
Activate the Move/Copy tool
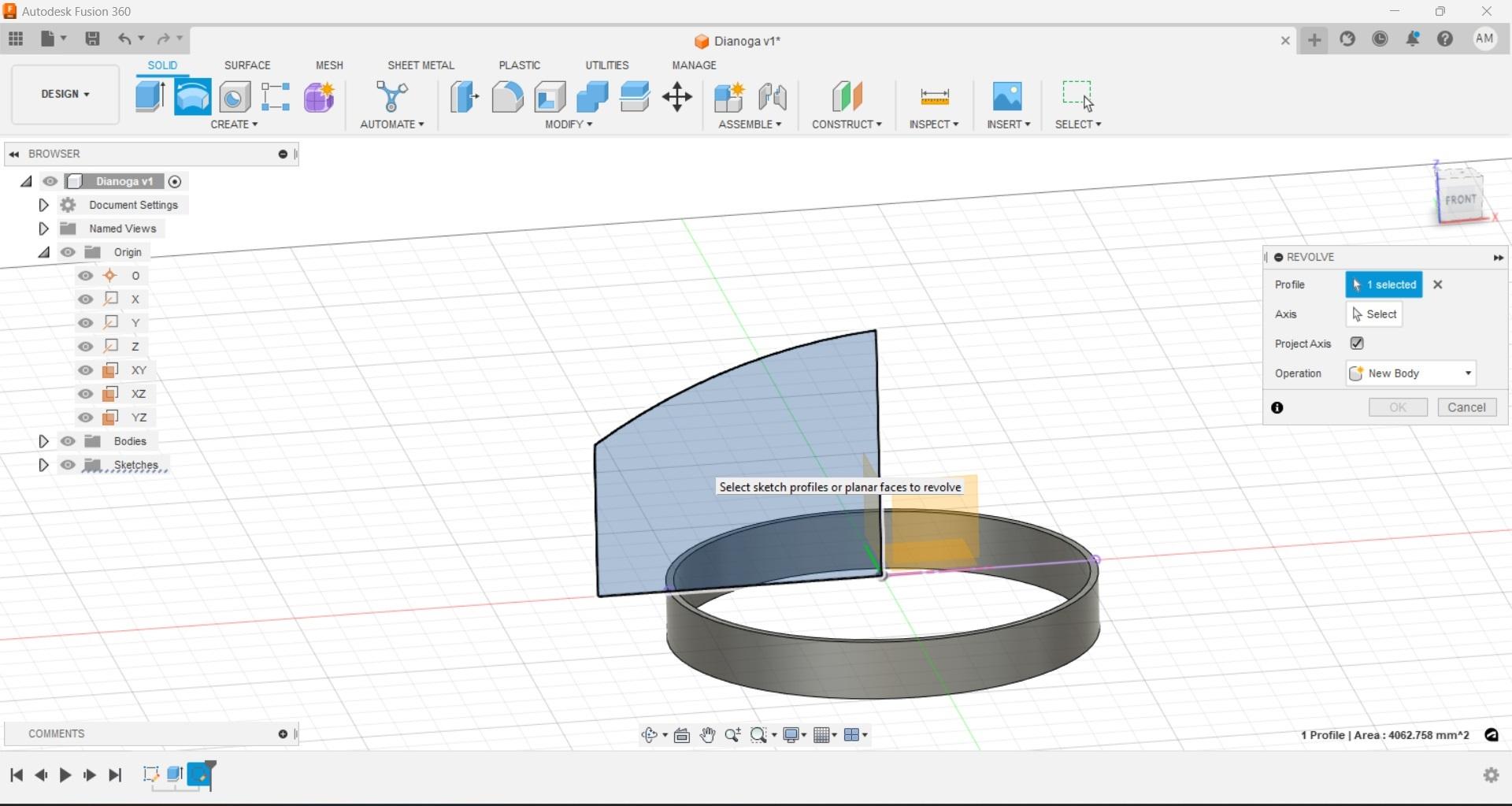point(677,97)
